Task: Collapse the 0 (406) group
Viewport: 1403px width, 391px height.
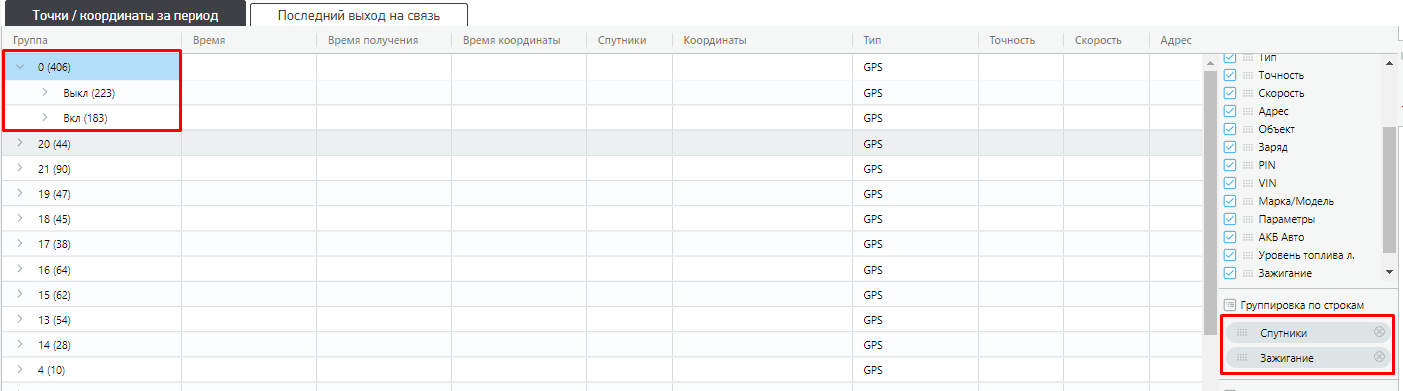Action: [20, 67]
